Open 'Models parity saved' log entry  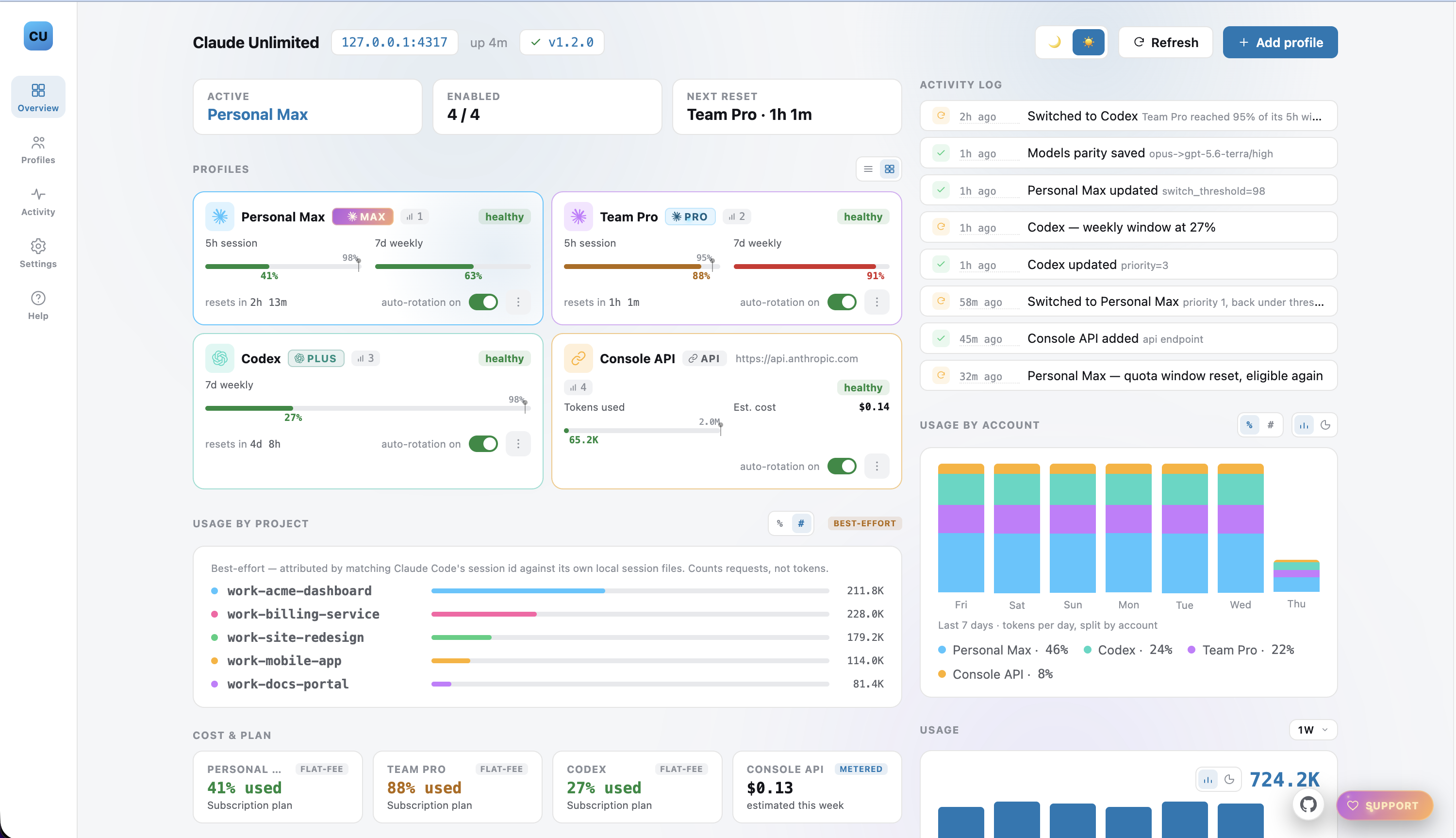(1128, 153)
